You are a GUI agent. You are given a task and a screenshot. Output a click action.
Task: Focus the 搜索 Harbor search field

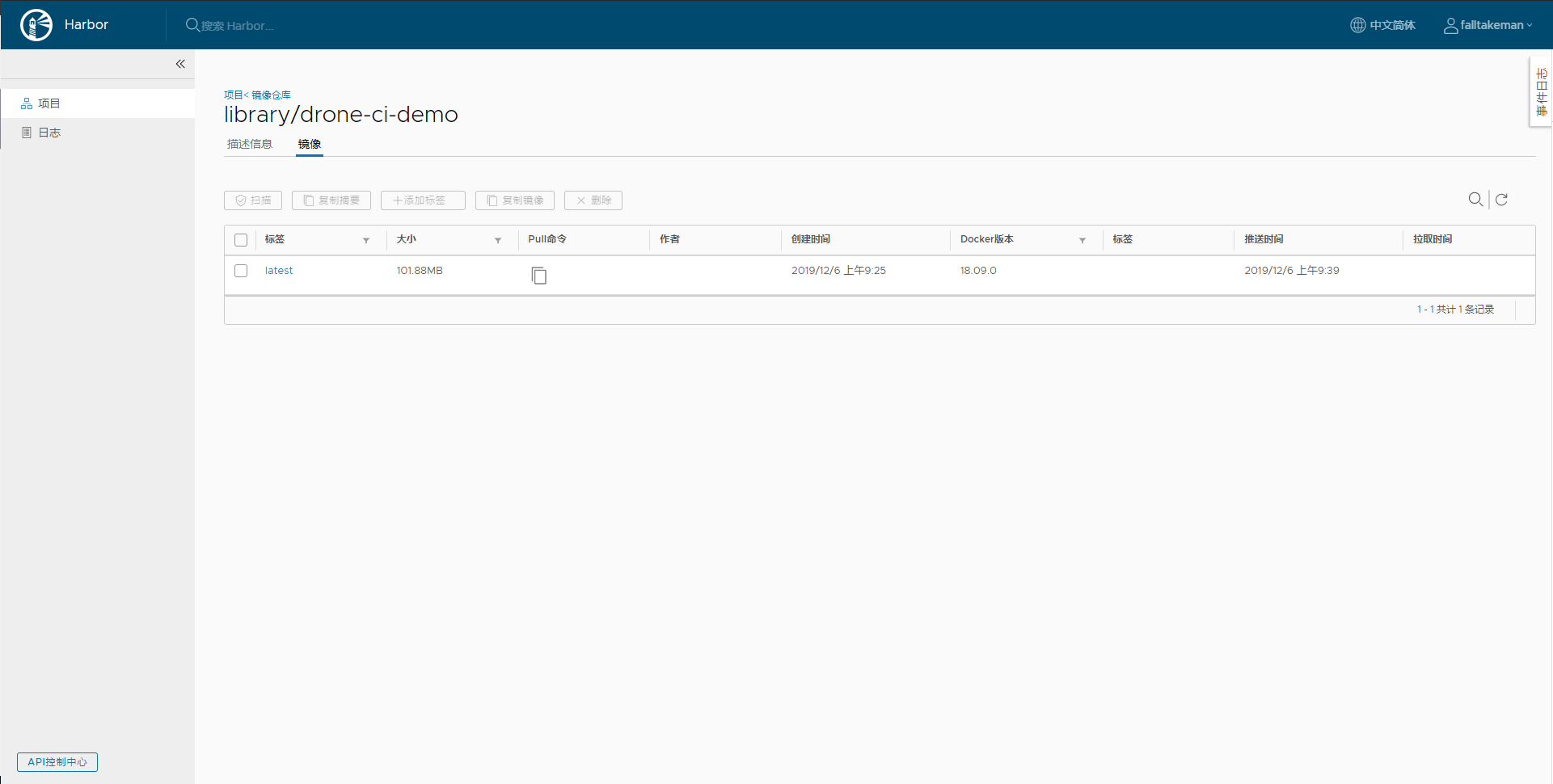coord(238,26)
